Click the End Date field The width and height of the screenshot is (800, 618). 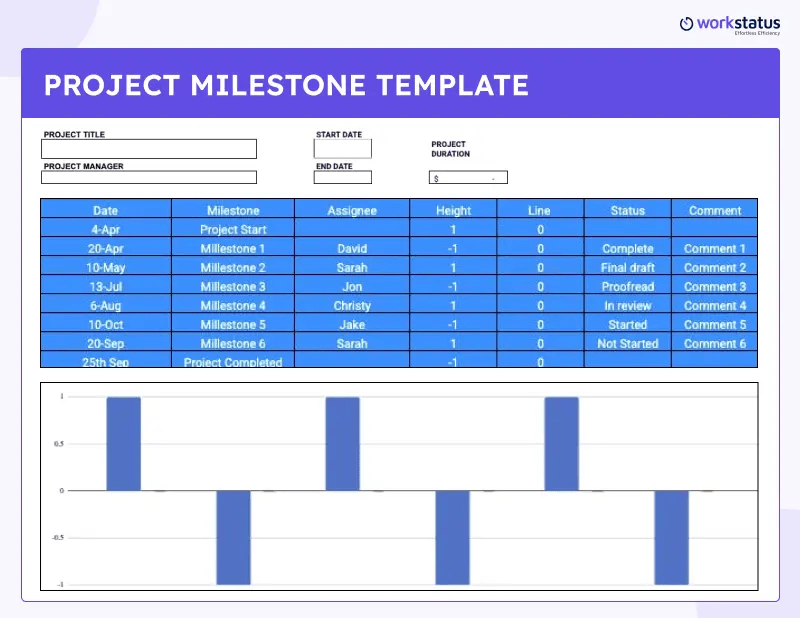click(343, 177)
